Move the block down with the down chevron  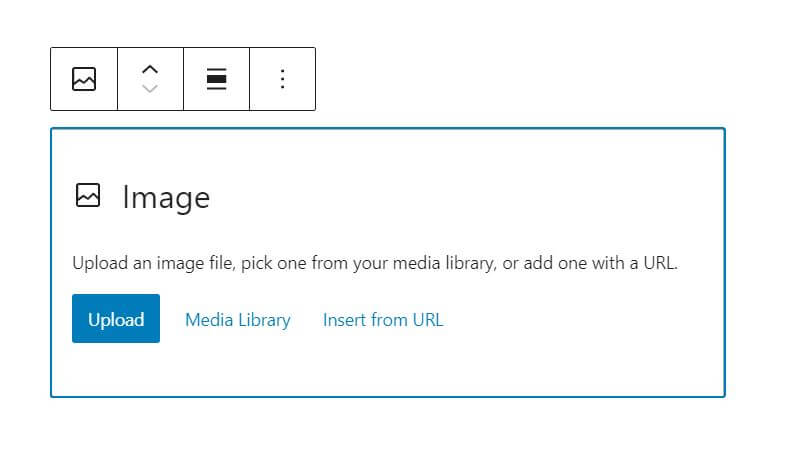[x=150, y=89]
